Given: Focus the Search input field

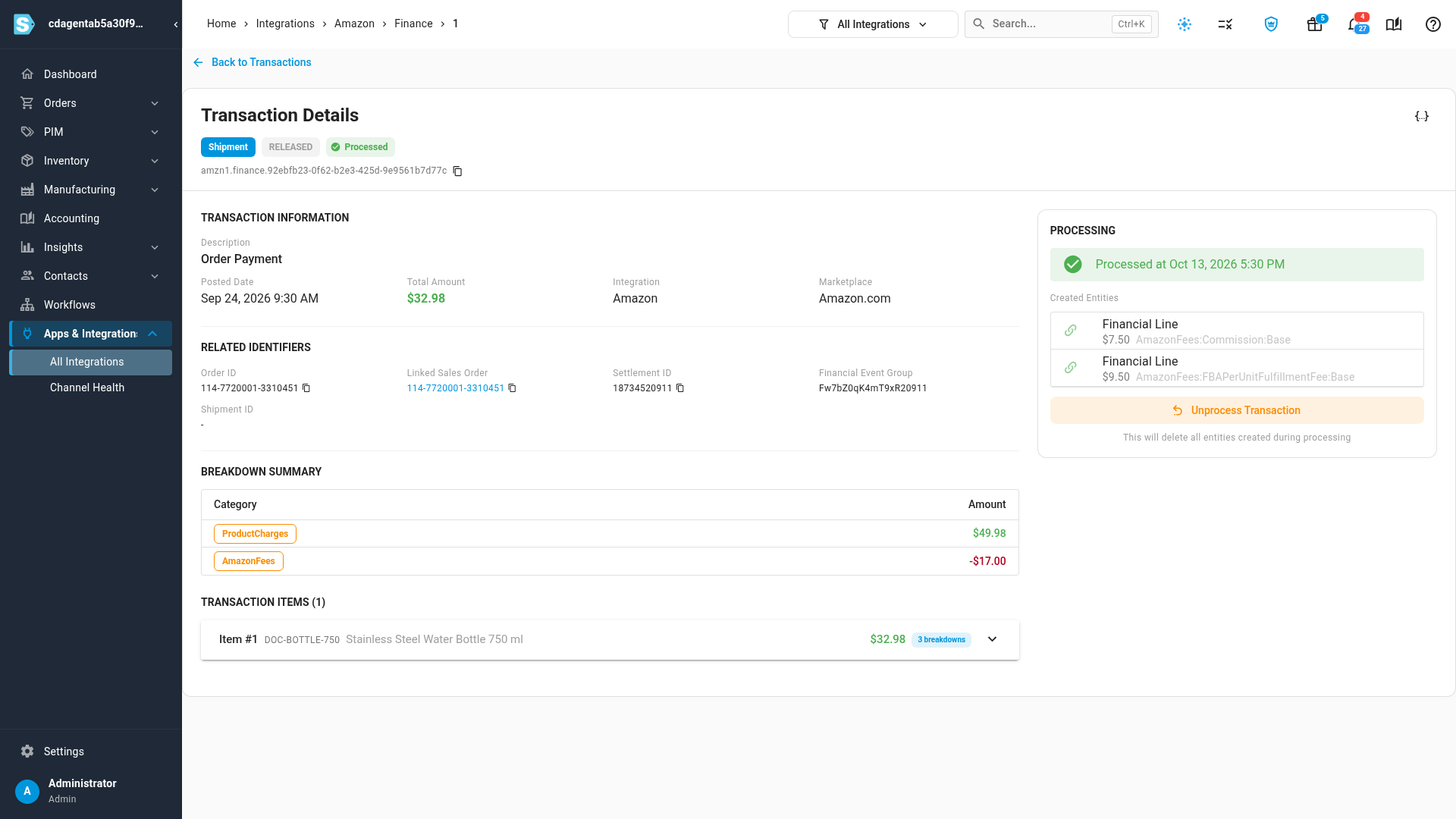Looking at the screenshot, I should tap(1061, 24).
